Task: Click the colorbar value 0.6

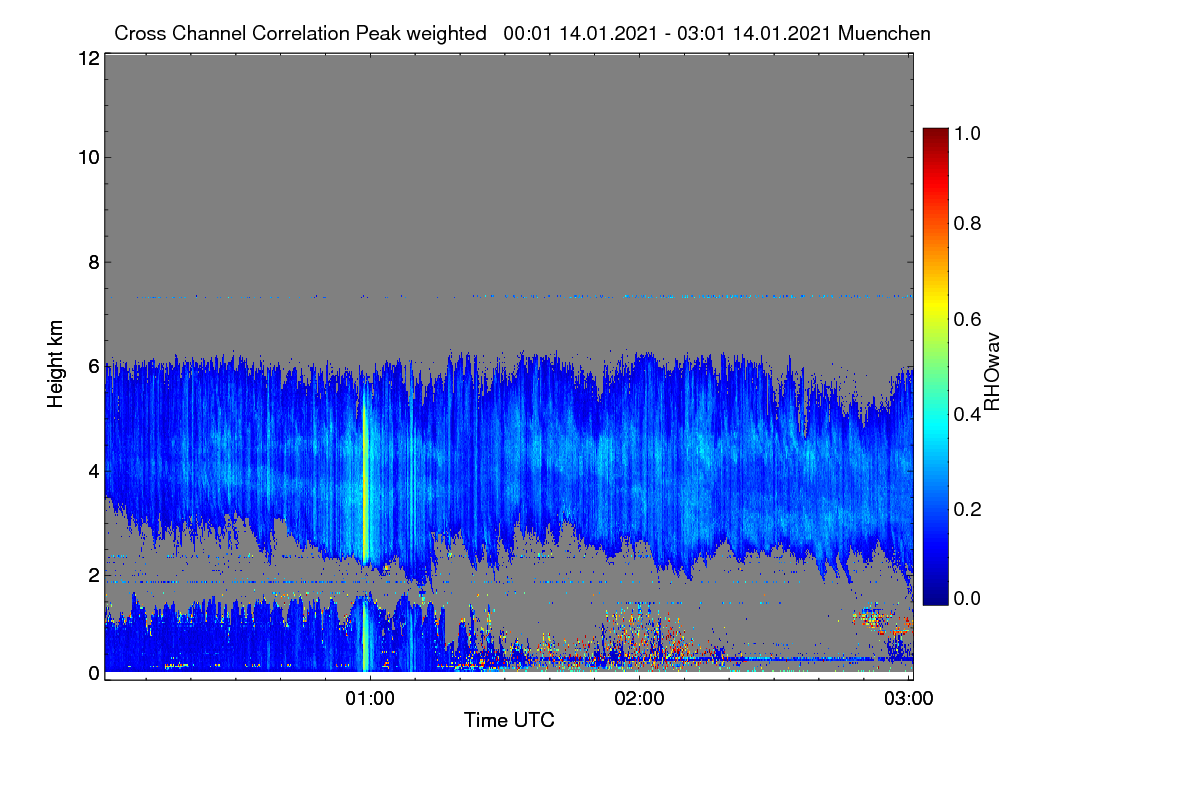Action: [968, 318]
